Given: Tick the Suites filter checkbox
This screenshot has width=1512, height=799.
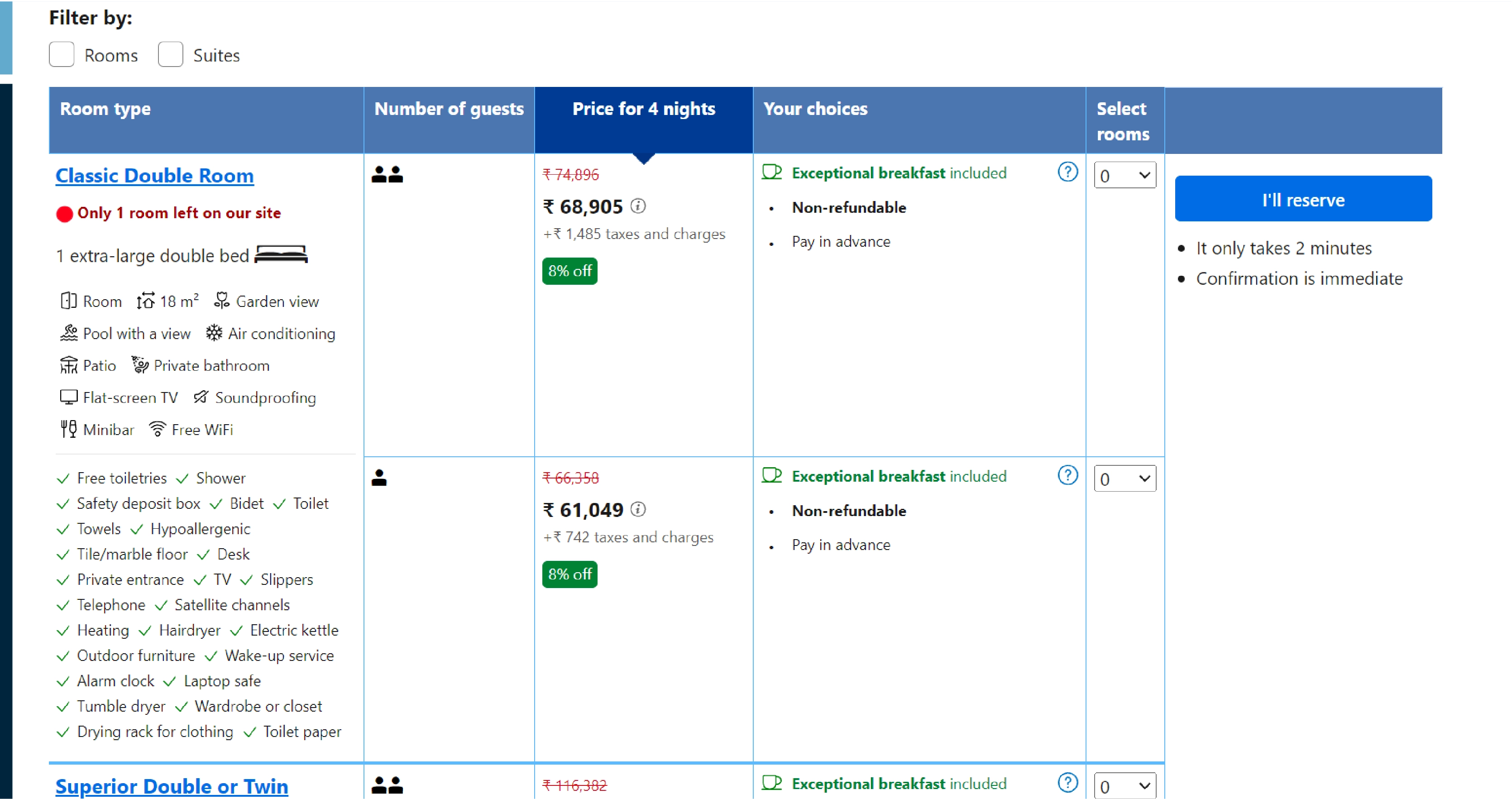Looking at the screenshot, I should tap(171, 55).
